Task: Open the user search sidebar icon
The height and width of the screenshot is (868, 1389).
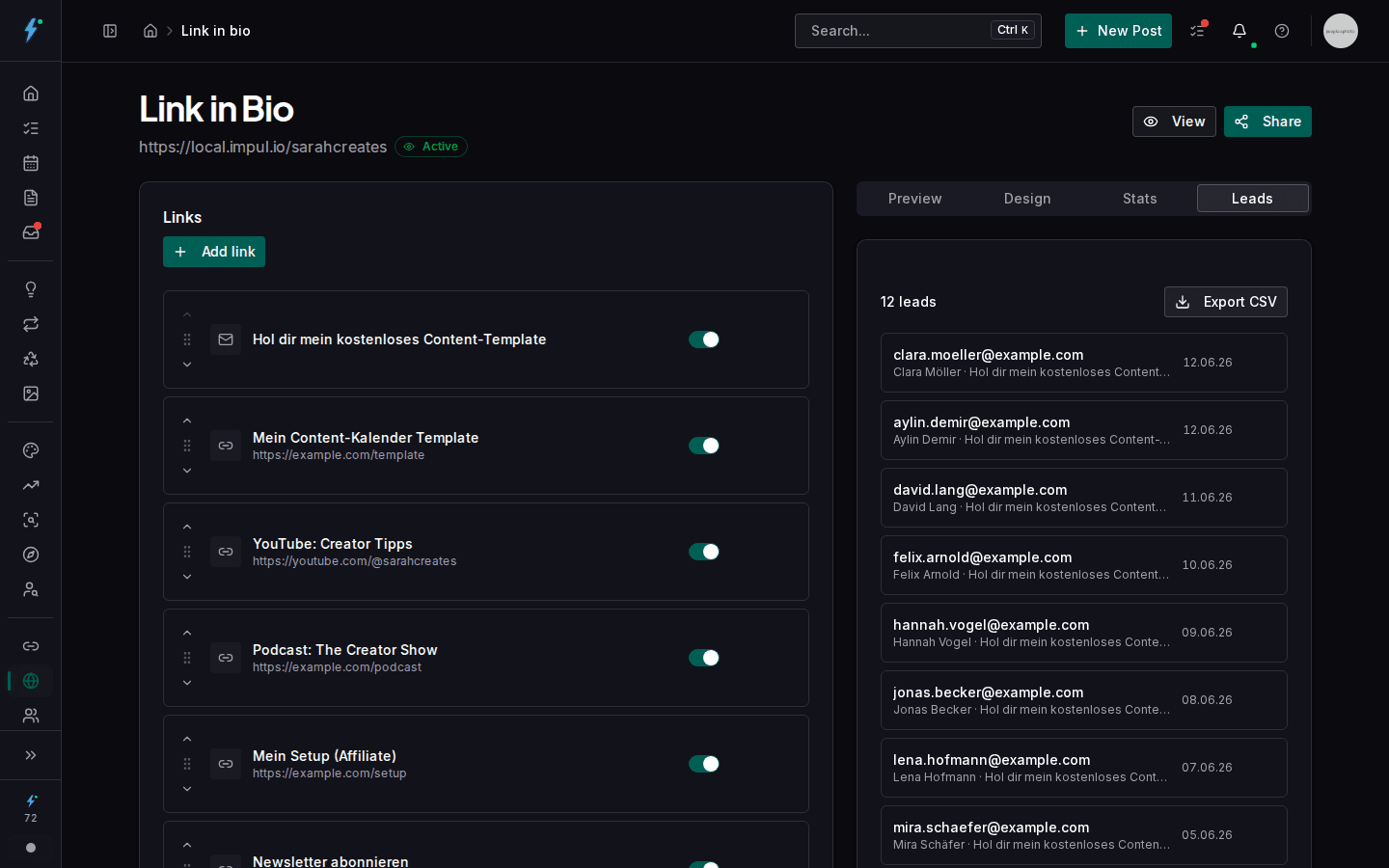Action: 31,589
